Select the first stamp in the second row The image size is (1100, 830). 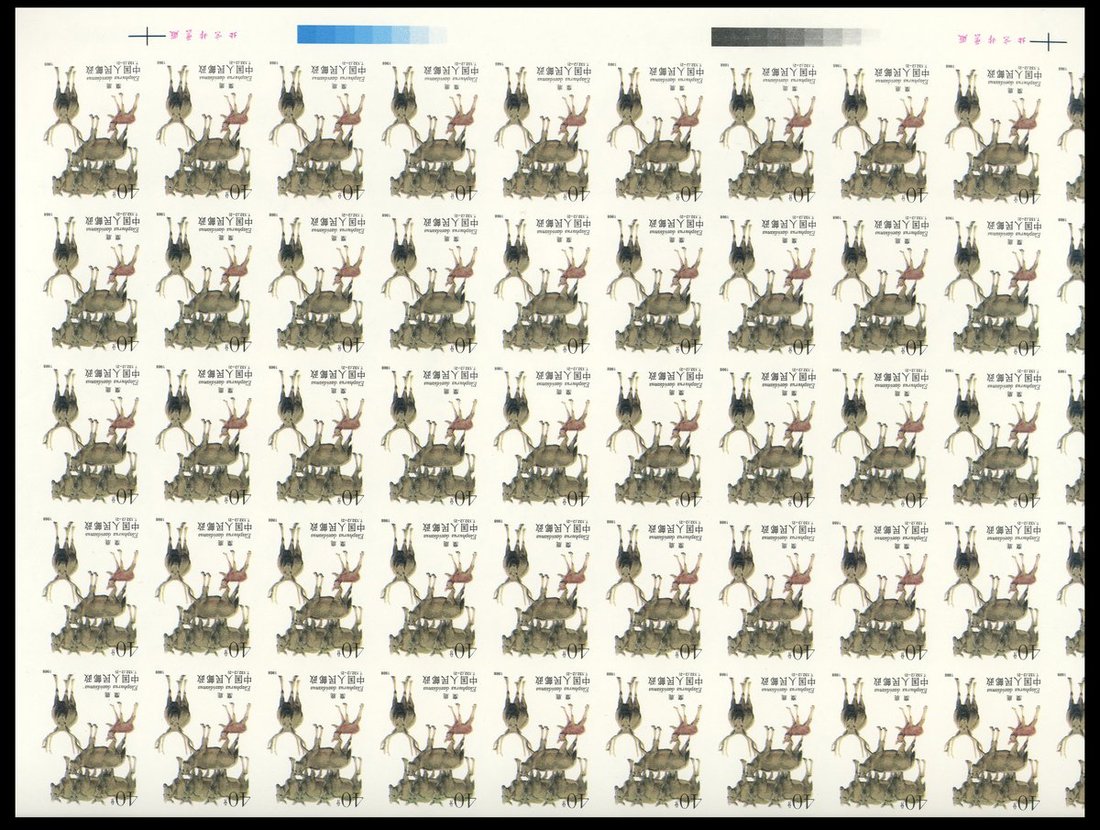tap(90, 283)
